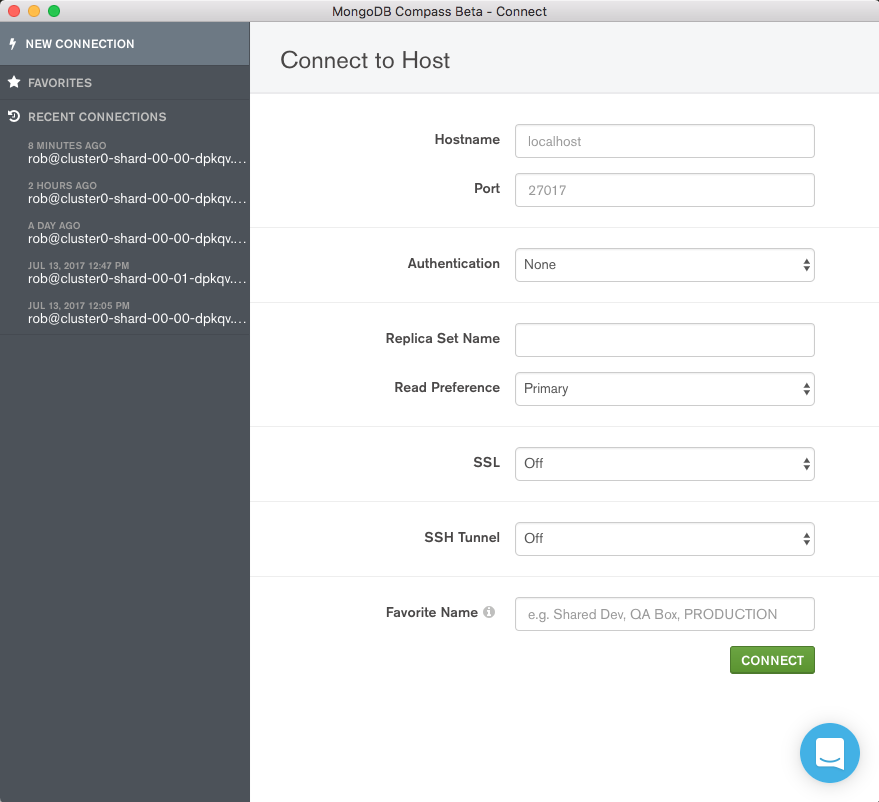Open the SSL dropdown
The image size is (879, 802).
pos(664,463)
